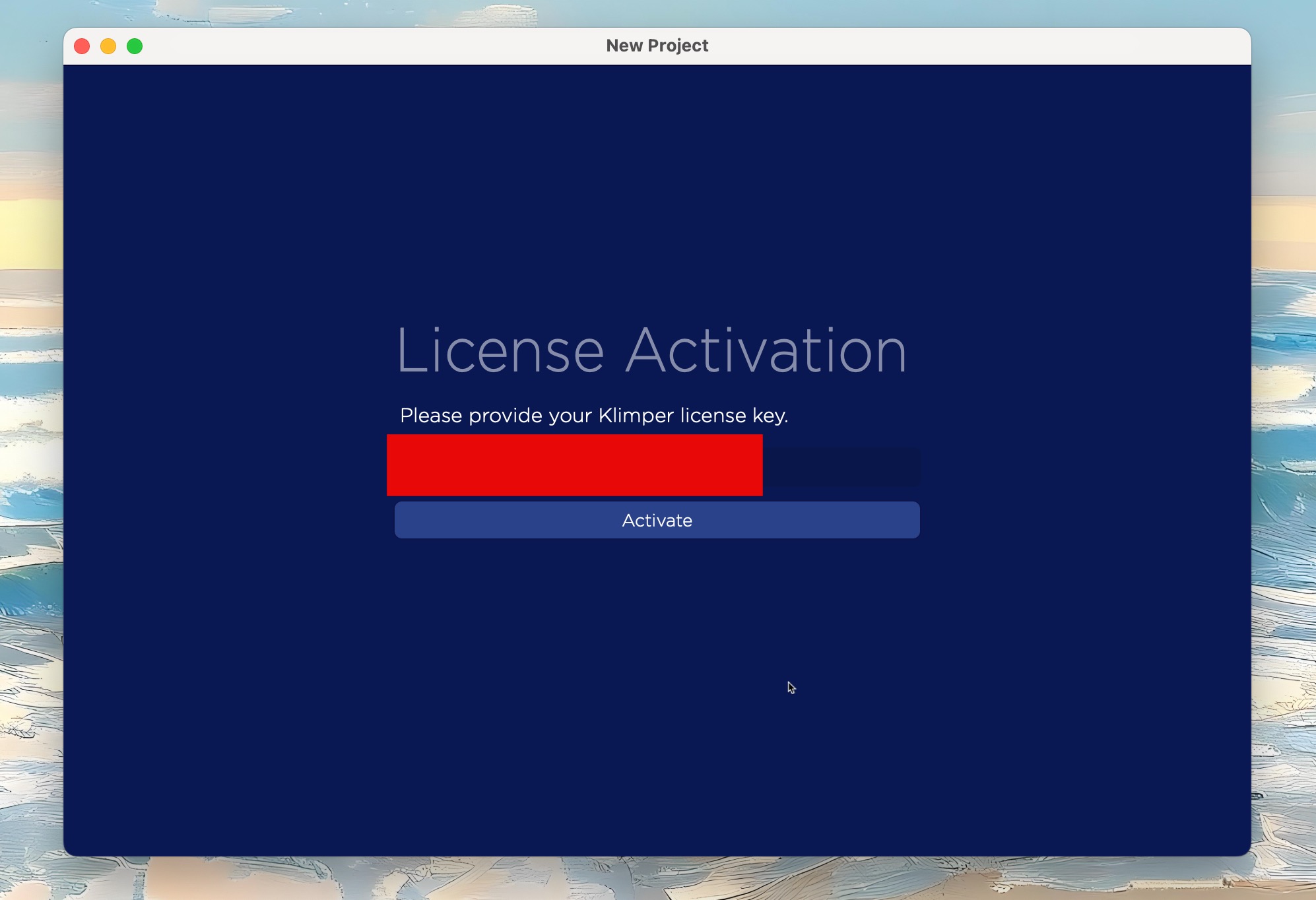Click the dark empty end of license field

tap(841, 467)
